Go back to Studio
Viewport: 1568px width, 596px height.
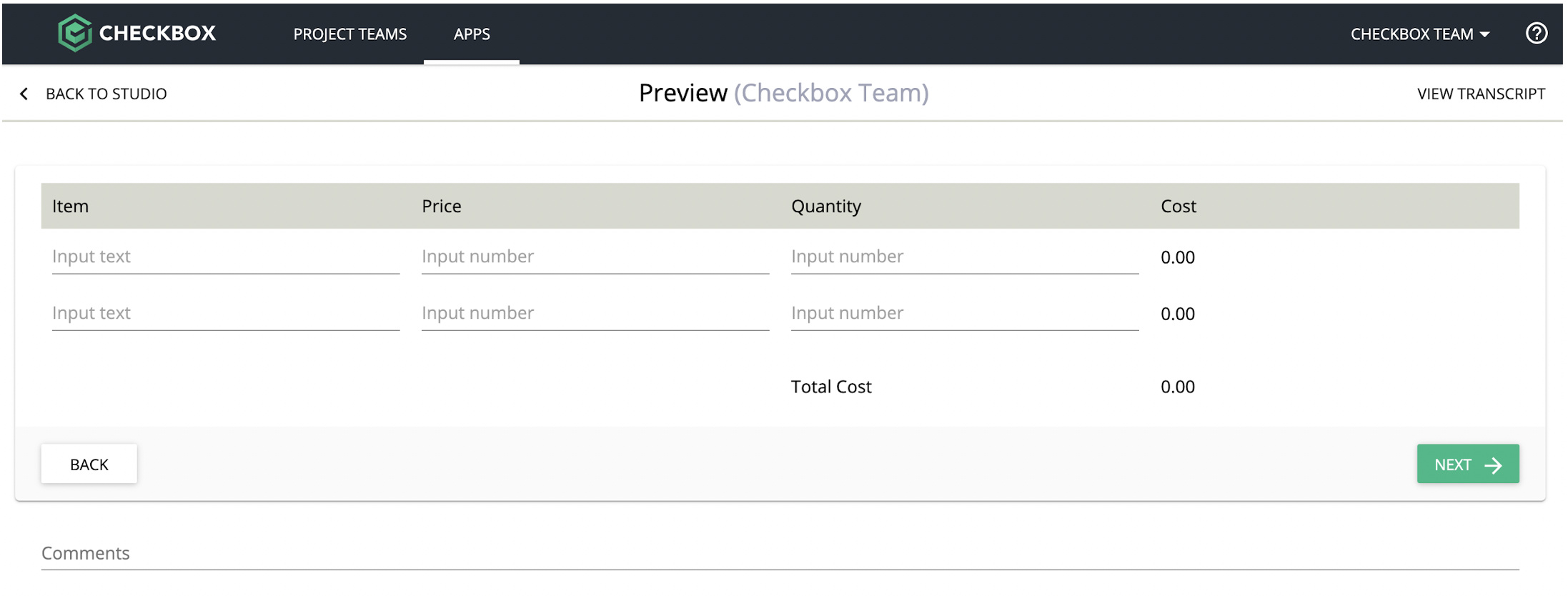(x=106, y=94)
